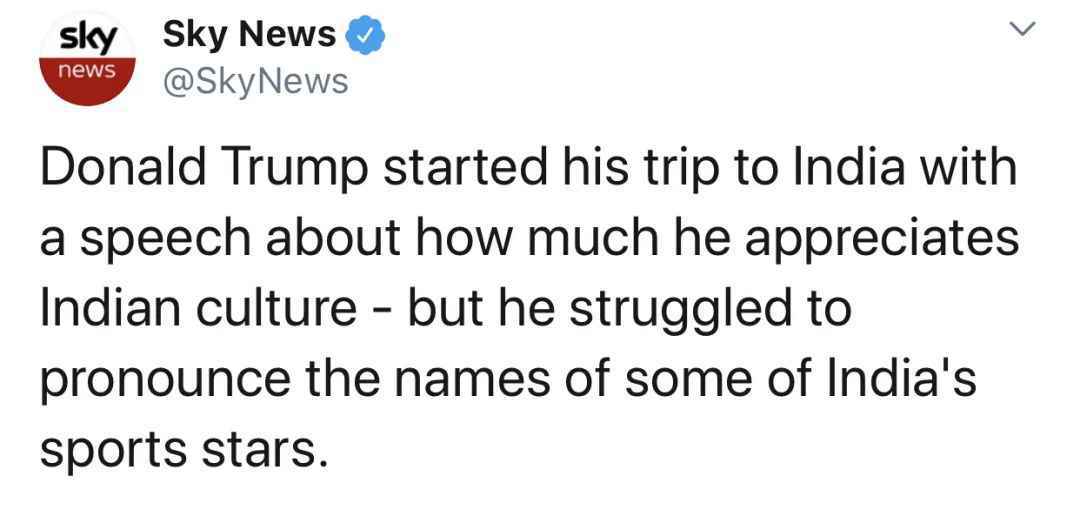Screen dimensions: 1080x510
Task: Visit the @SkyNews handle
Action: [x=254, y=82]
